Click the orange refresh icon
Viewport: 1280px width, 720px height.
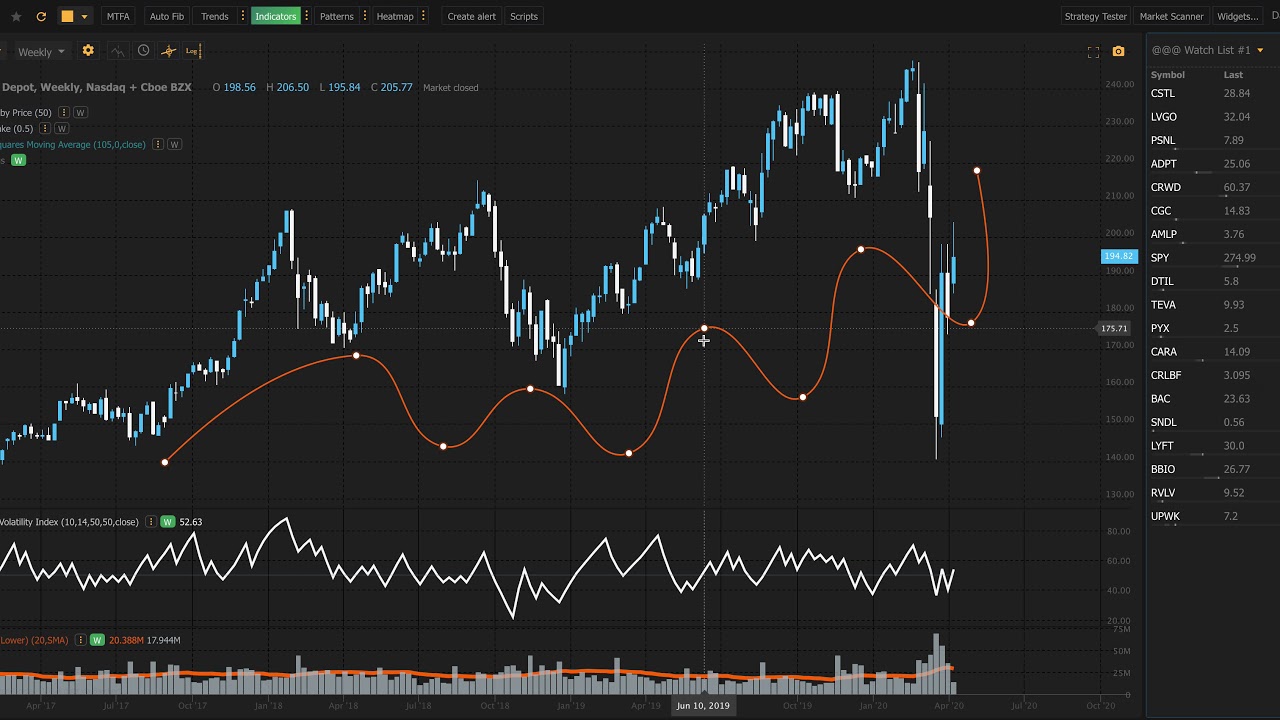pos(41,16)
